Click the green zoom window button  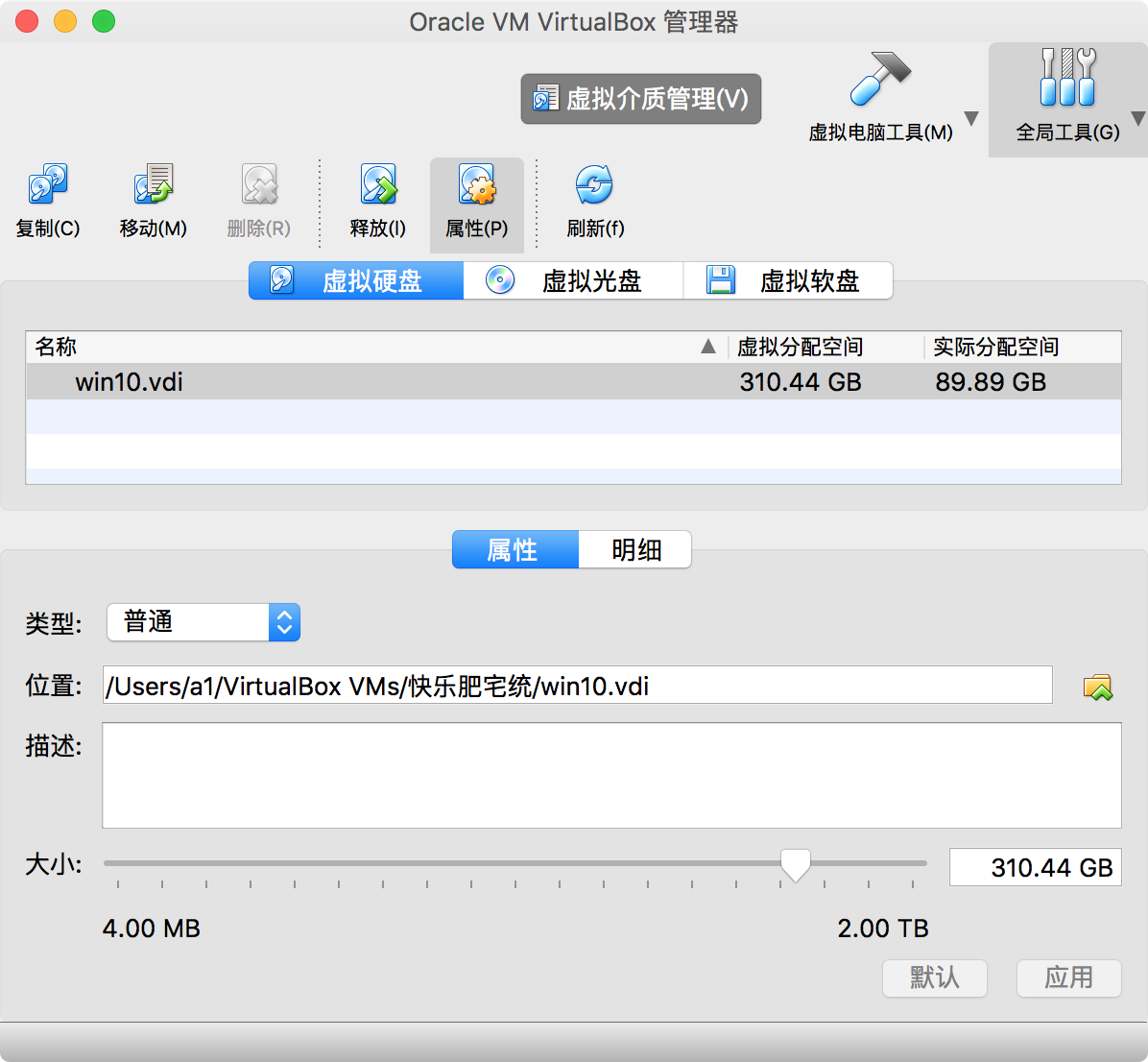[x=104, y=21]
